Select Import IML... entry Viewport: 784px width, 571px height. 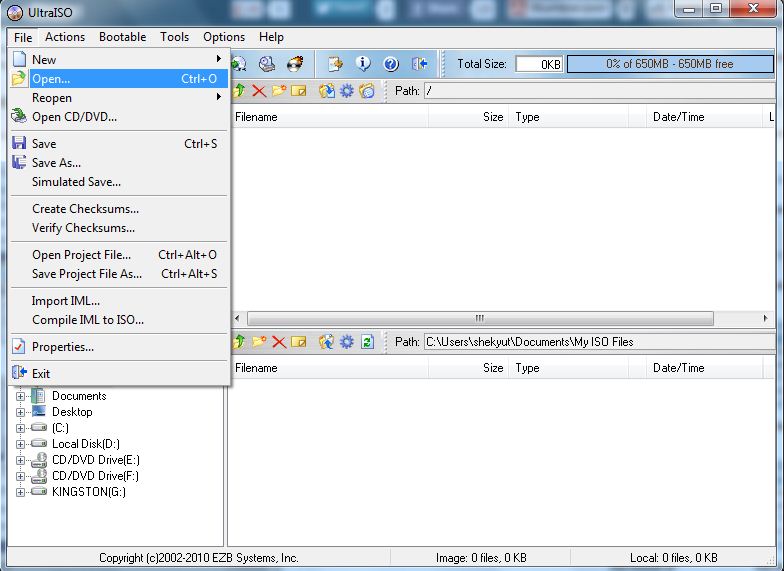click(x=119, y=300)
